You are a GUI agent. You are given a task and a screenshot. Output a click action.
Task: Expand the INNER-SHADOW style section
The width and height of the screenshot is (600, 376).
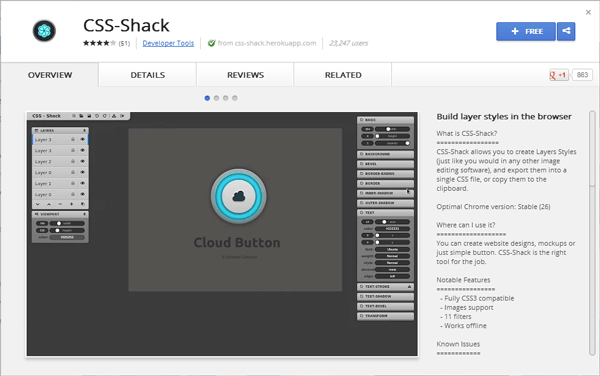click(x=385, y=193)
